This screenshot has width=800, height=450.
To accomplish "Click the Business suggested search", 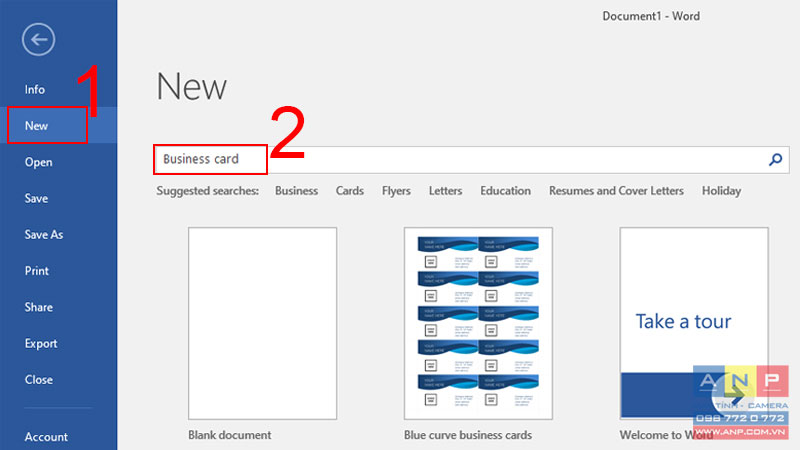I will pos(296,191).
